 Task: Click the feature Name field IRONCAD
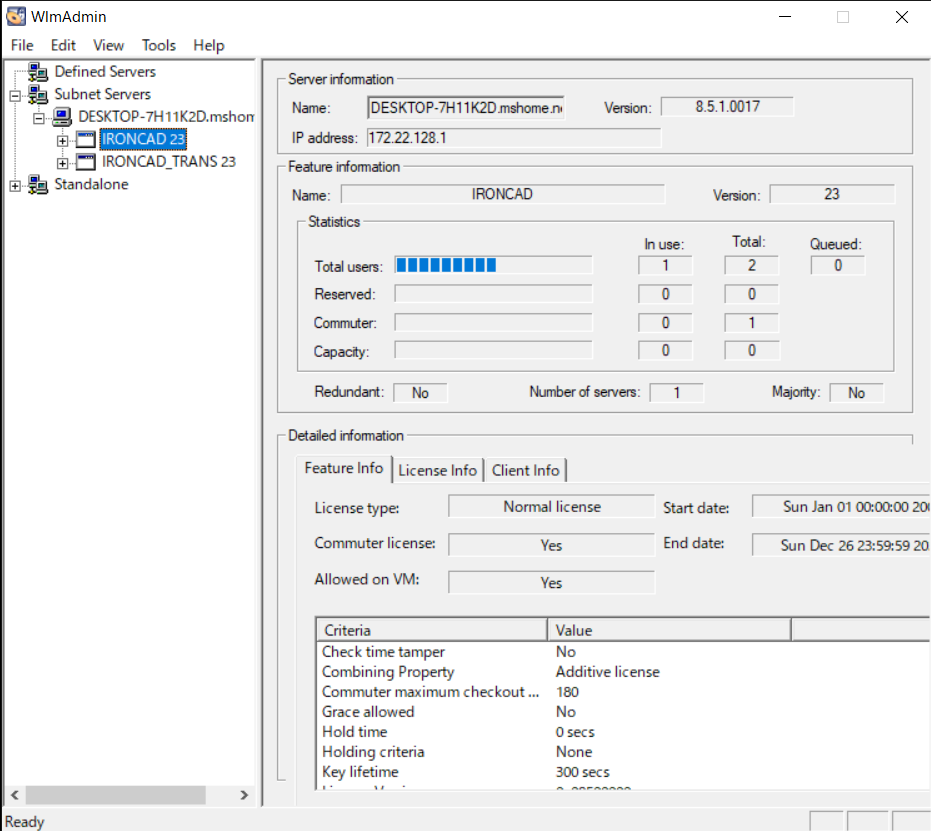[503, 194]
